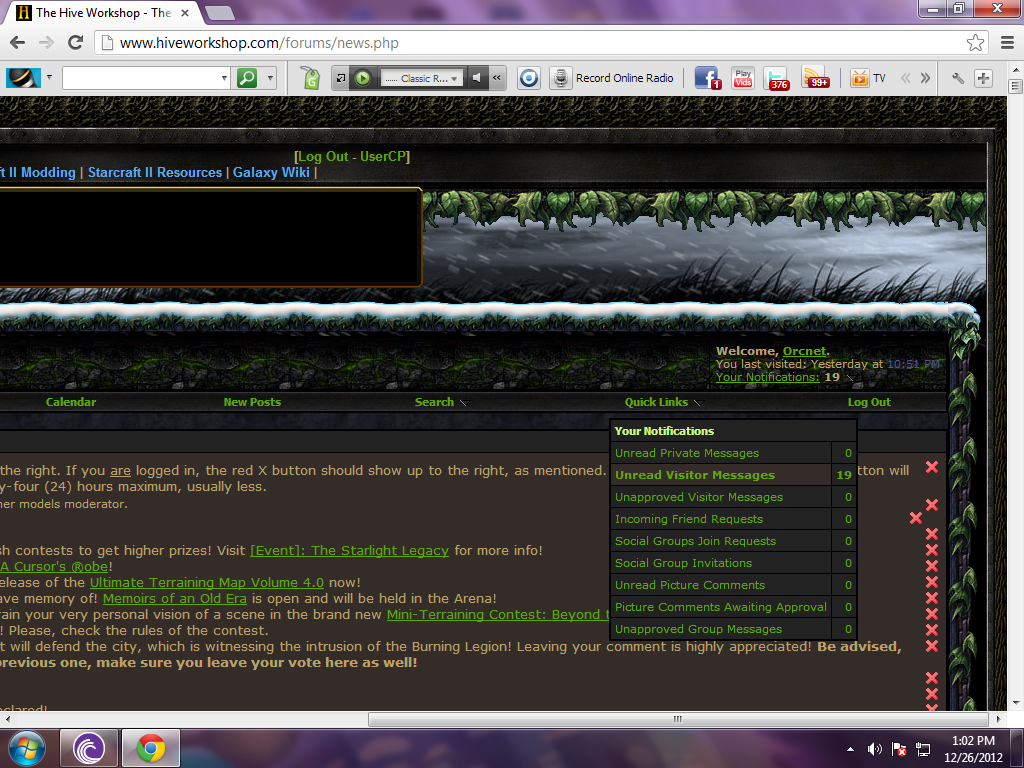Click the blue circular target icon
Image resolution: width=1024 pixels, height=768 pixels.
tap(529, 78)
